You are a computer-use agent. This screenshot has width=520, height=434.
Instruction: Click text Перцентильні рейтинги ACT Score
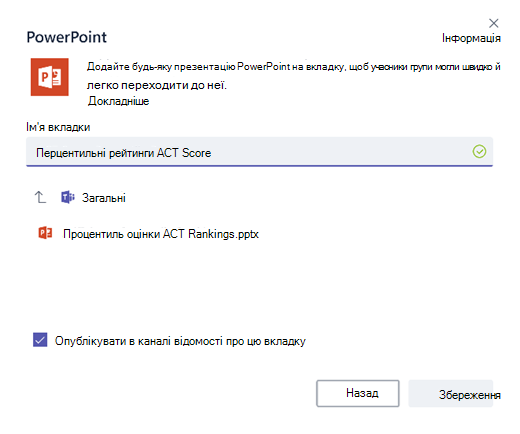point(123,153)
